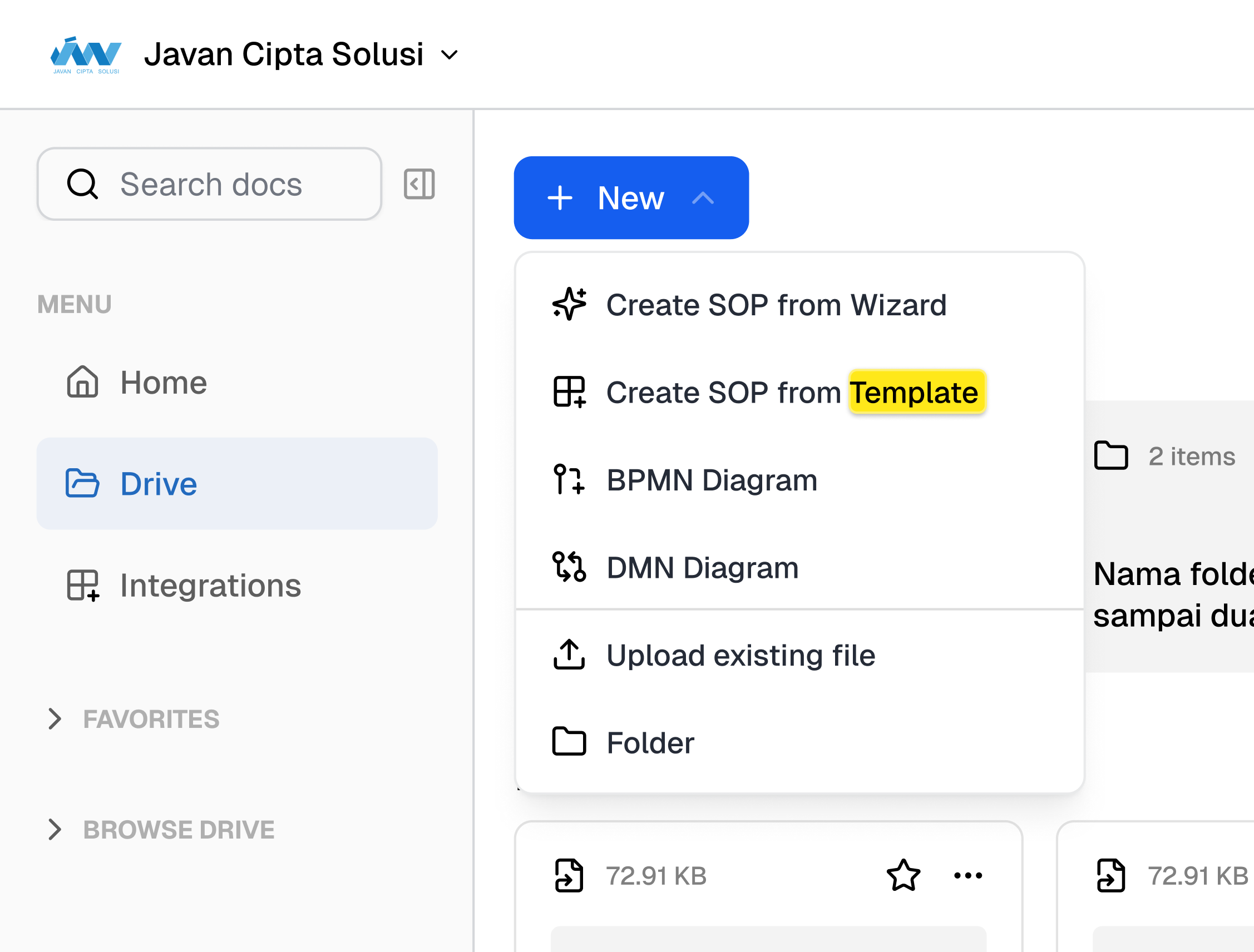Viewport: 1254px width, 952px height.
Task: Choose Folder from the New menu
Action: tap(650, 742)
